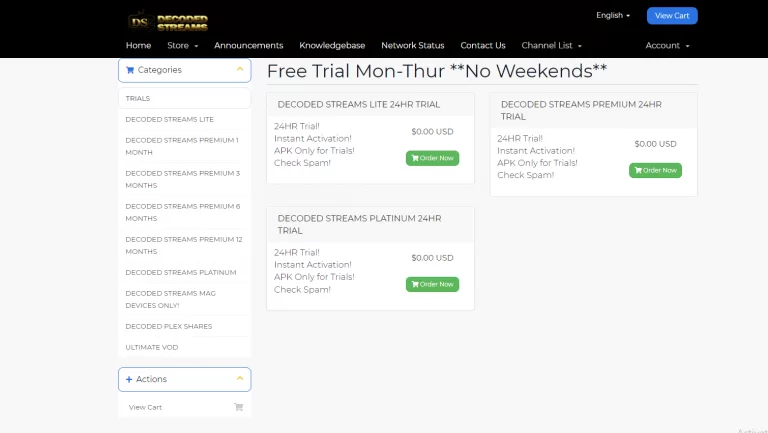Viewport: 768px width, 433px height.
Task: Select the TRIALS category
Action: pos(185,98)
